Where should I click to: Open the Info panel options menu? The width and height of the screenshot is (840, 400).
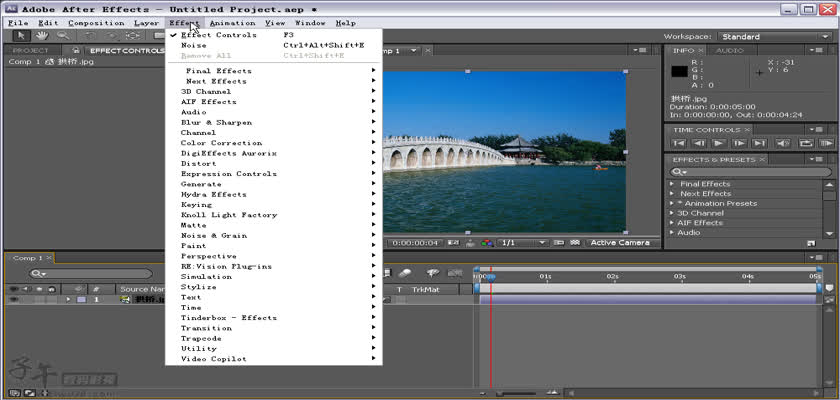click(x=815, y=50)
